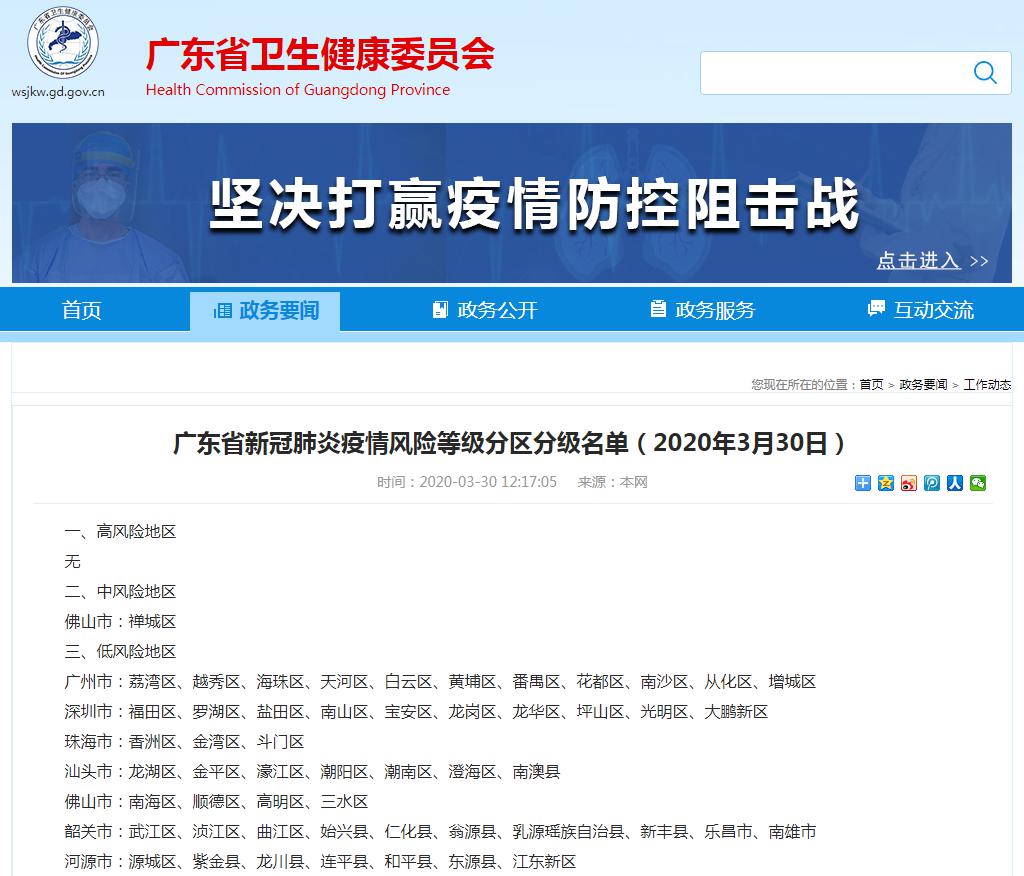Open the 政务公开 navigation tab
1024x876 pixels.
click(485, 310)
